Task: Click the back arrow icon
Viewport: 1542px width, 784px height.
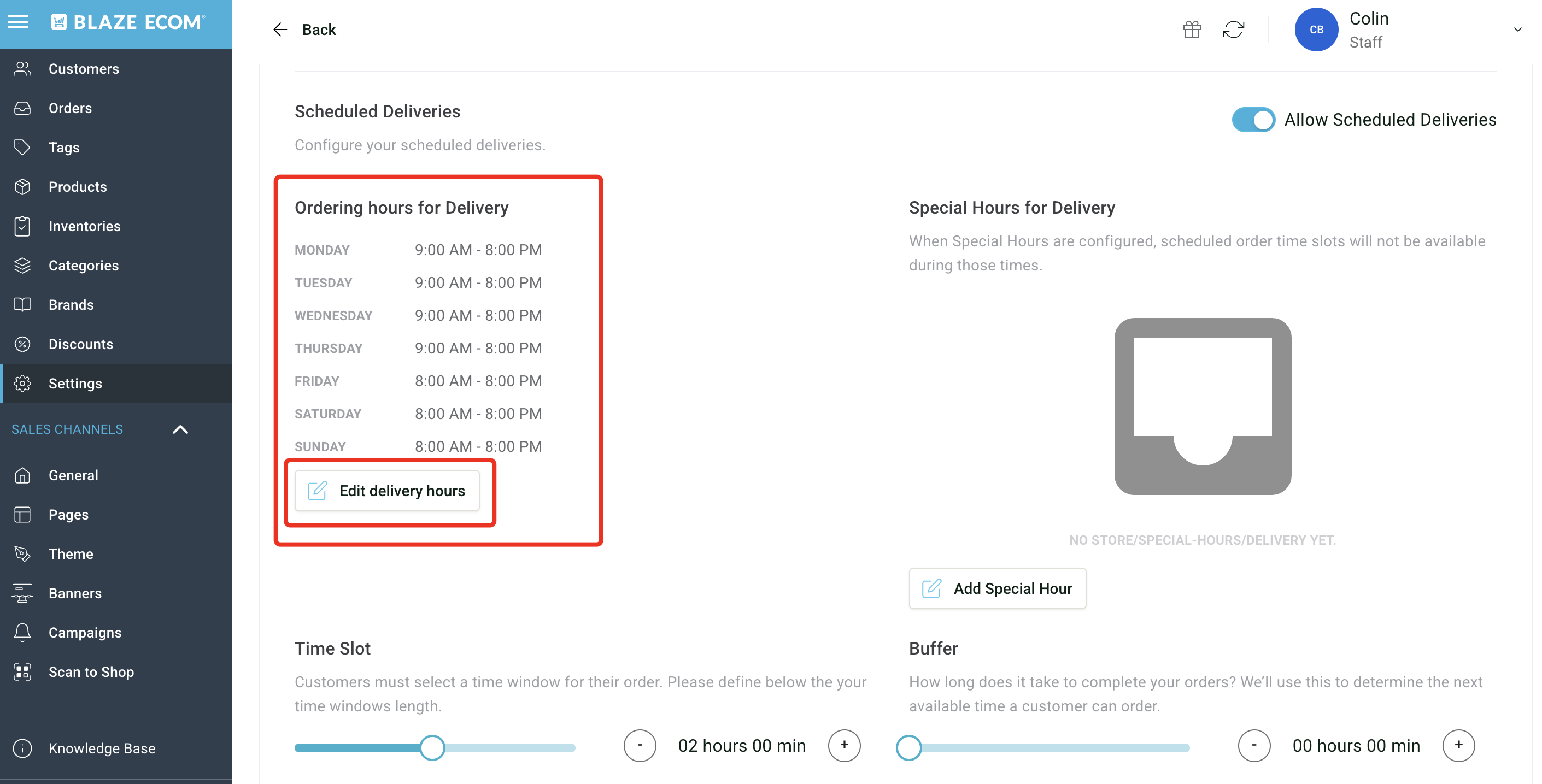Action: tap(279, 30)
